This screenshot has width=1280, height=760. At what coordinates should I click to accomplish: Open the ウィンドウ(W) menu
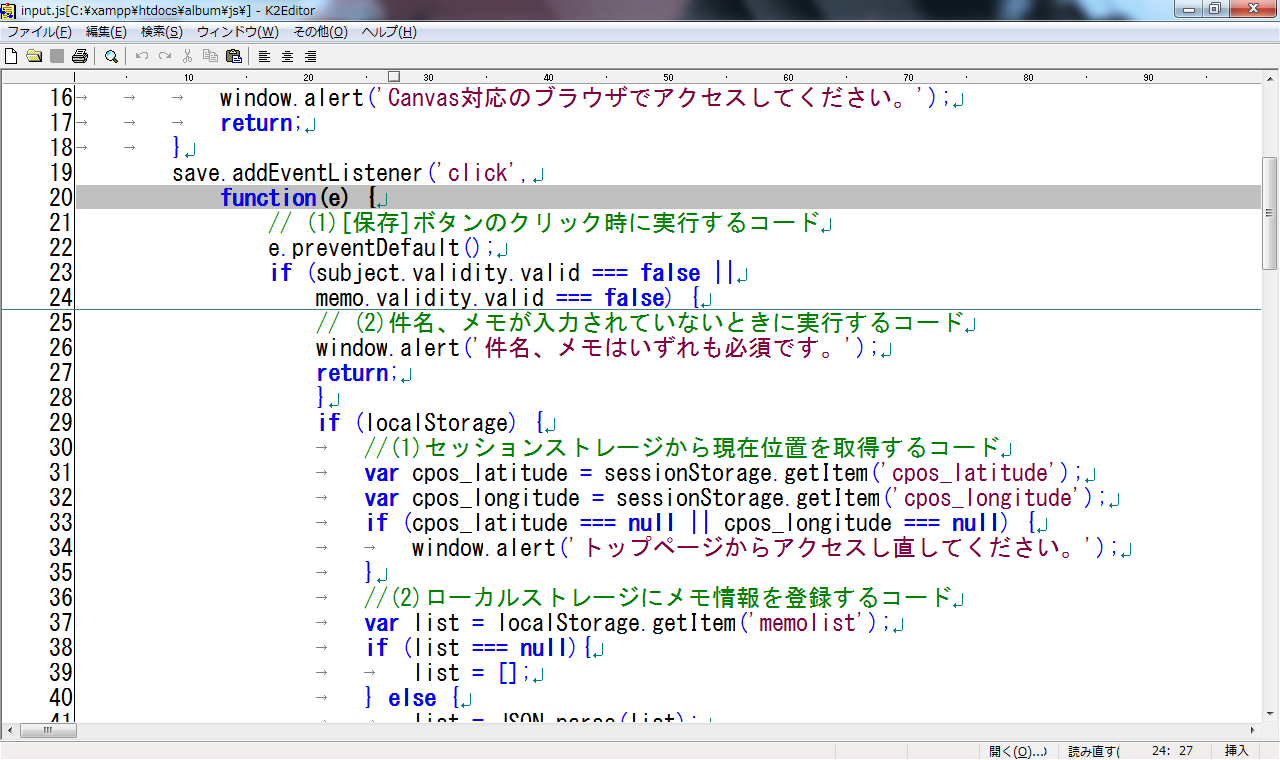(x=238, y=32)
